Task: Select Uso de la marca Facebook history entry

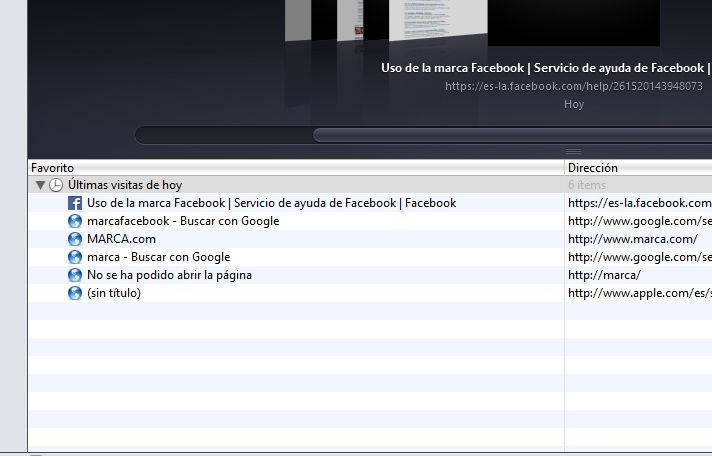Action: [x=272, y=203]
